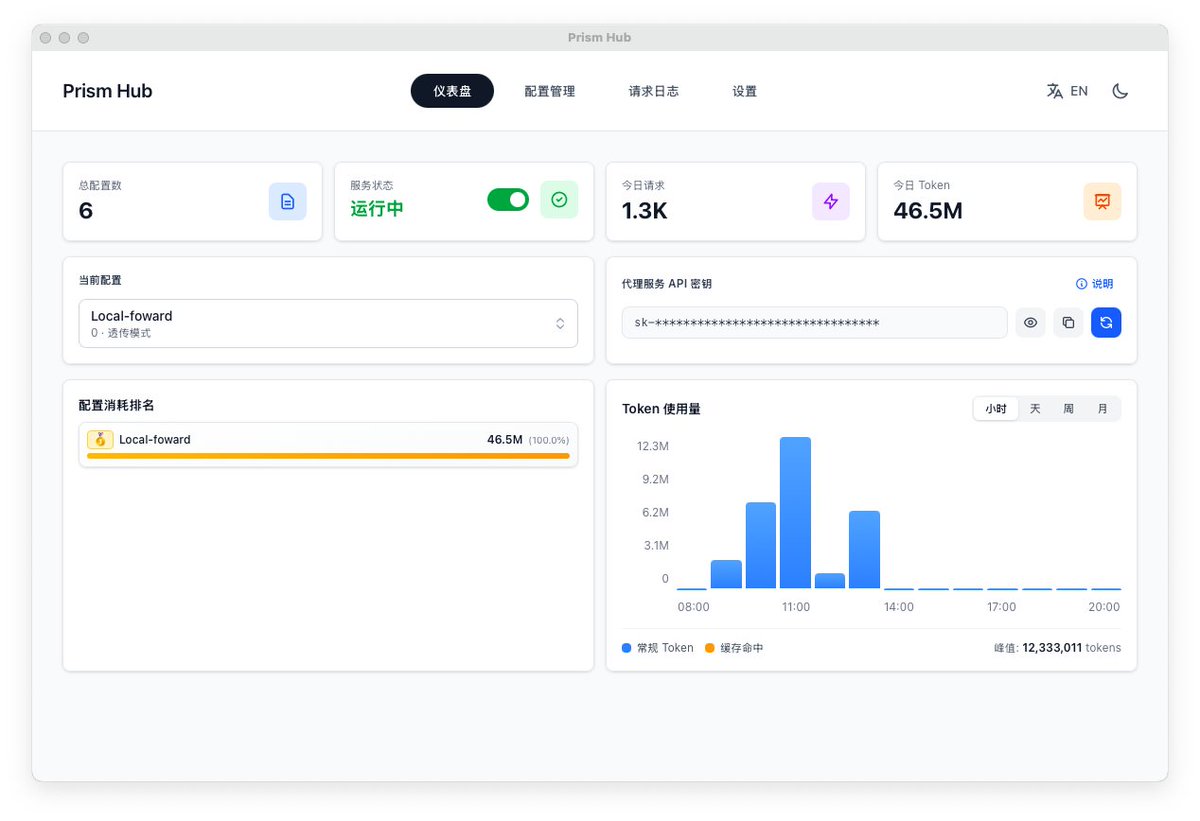Click the info icon beside 说明
The image size is (1200, 821).
[1081, 284]
